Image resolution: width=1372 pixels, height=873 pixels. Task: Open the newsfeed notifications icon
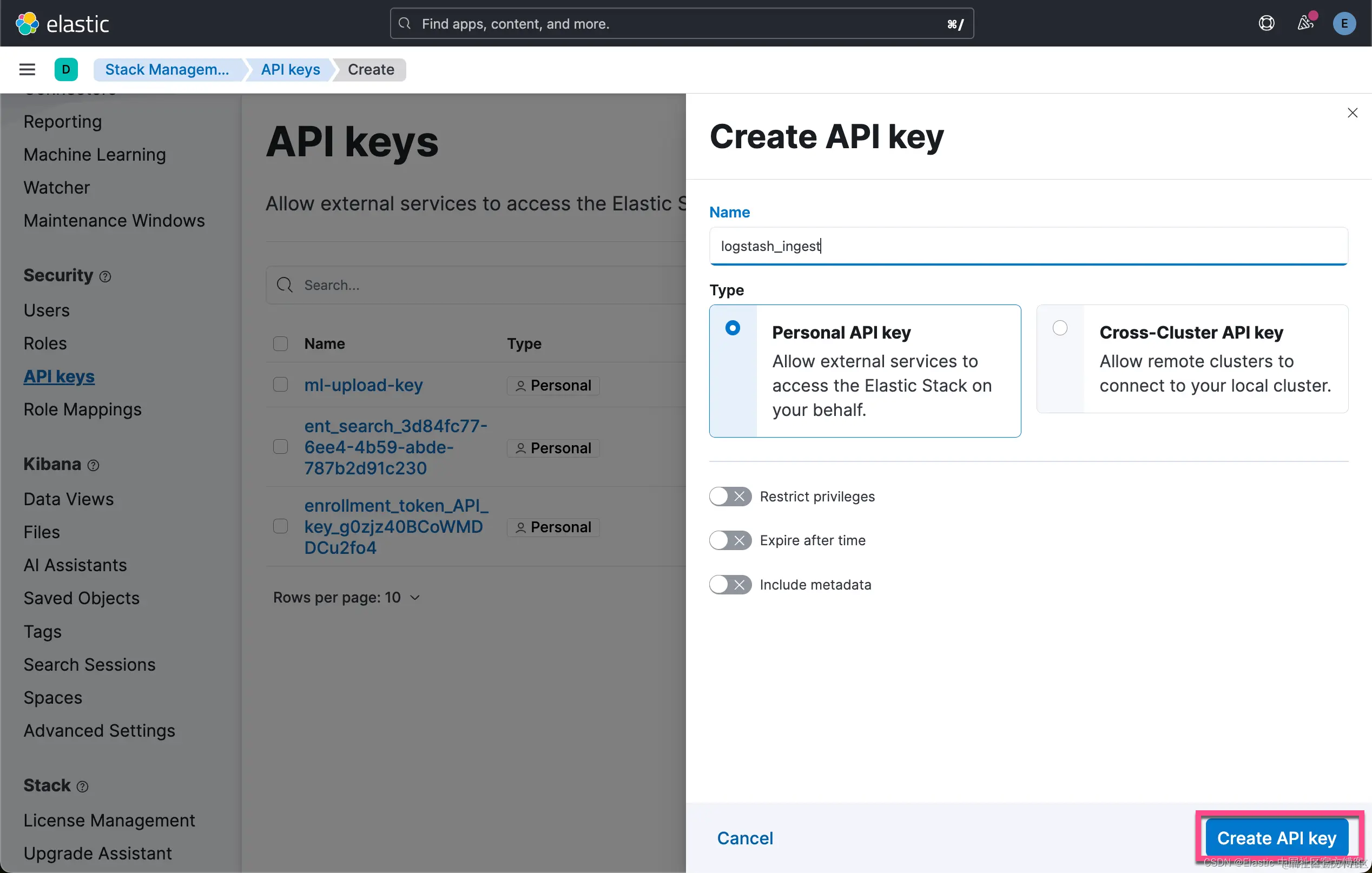click(1305, 23)
